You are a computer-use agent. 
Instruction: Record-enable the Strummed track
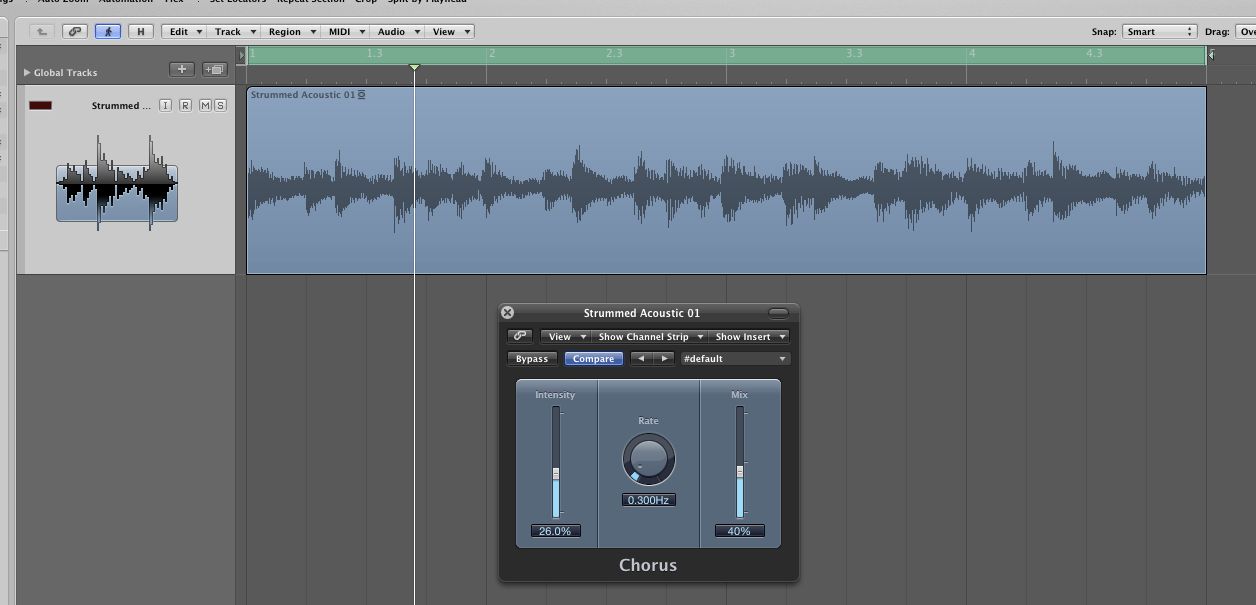point(185,105)
